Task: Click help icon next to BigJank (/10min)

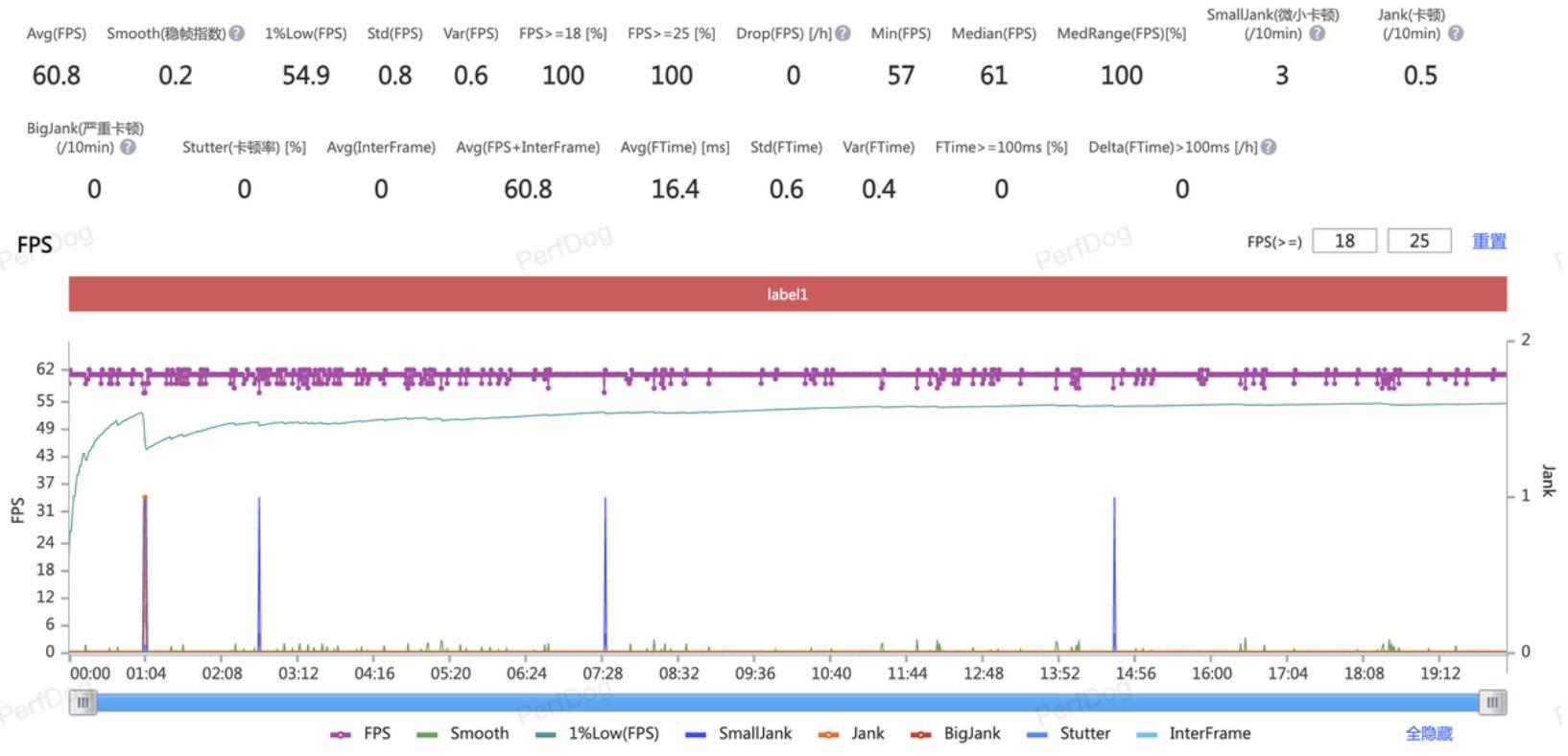Action: [x=128, y=147]
